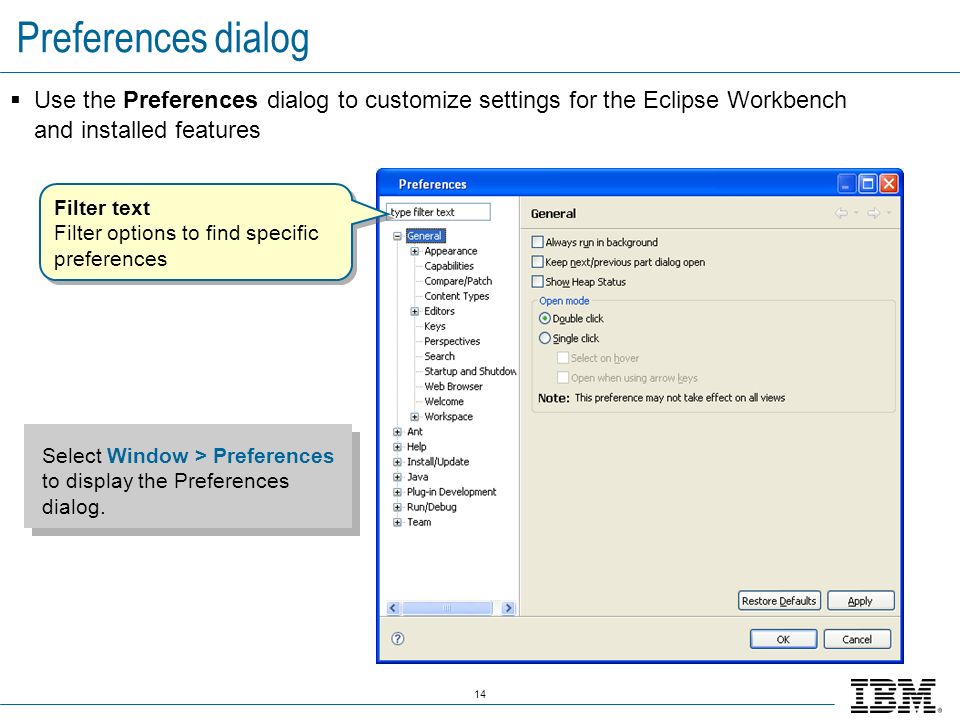960x720 pixels.
Task: Click the tree scroll right arrow
Action: [508, 608]
